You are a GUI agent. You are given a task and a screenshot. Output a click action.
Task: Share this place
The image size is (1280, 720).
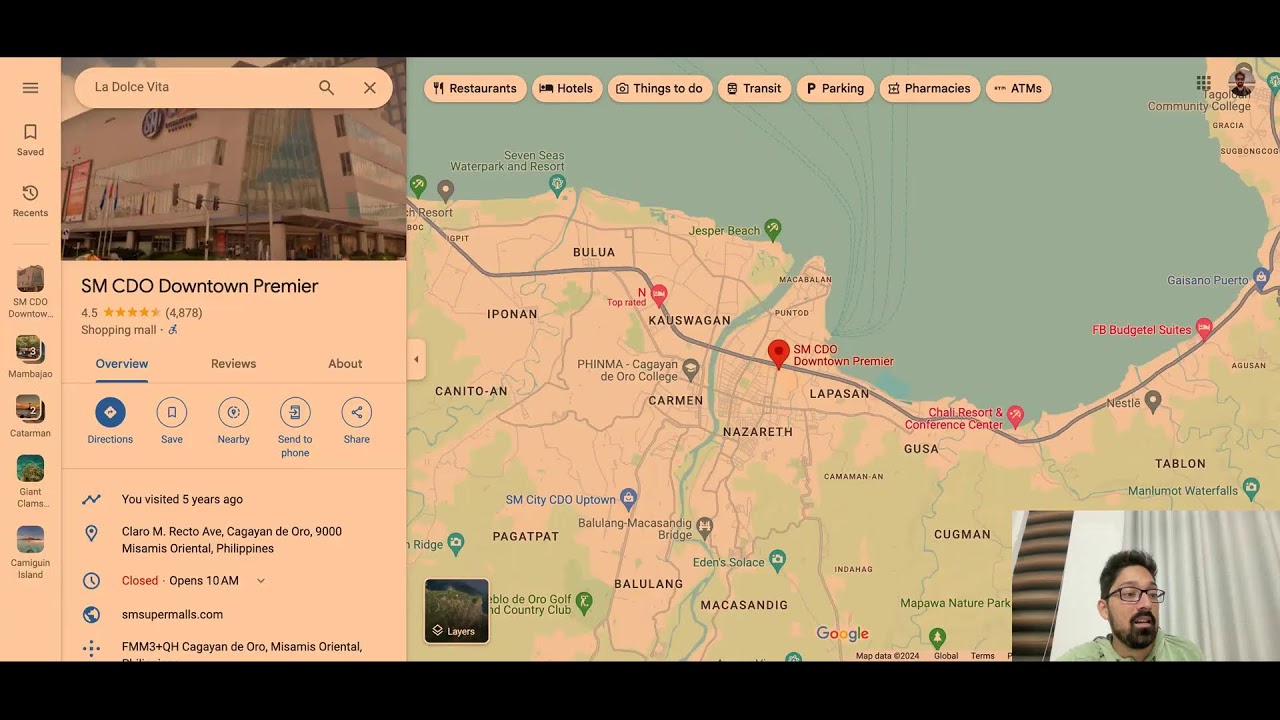(x=357, y=421)
